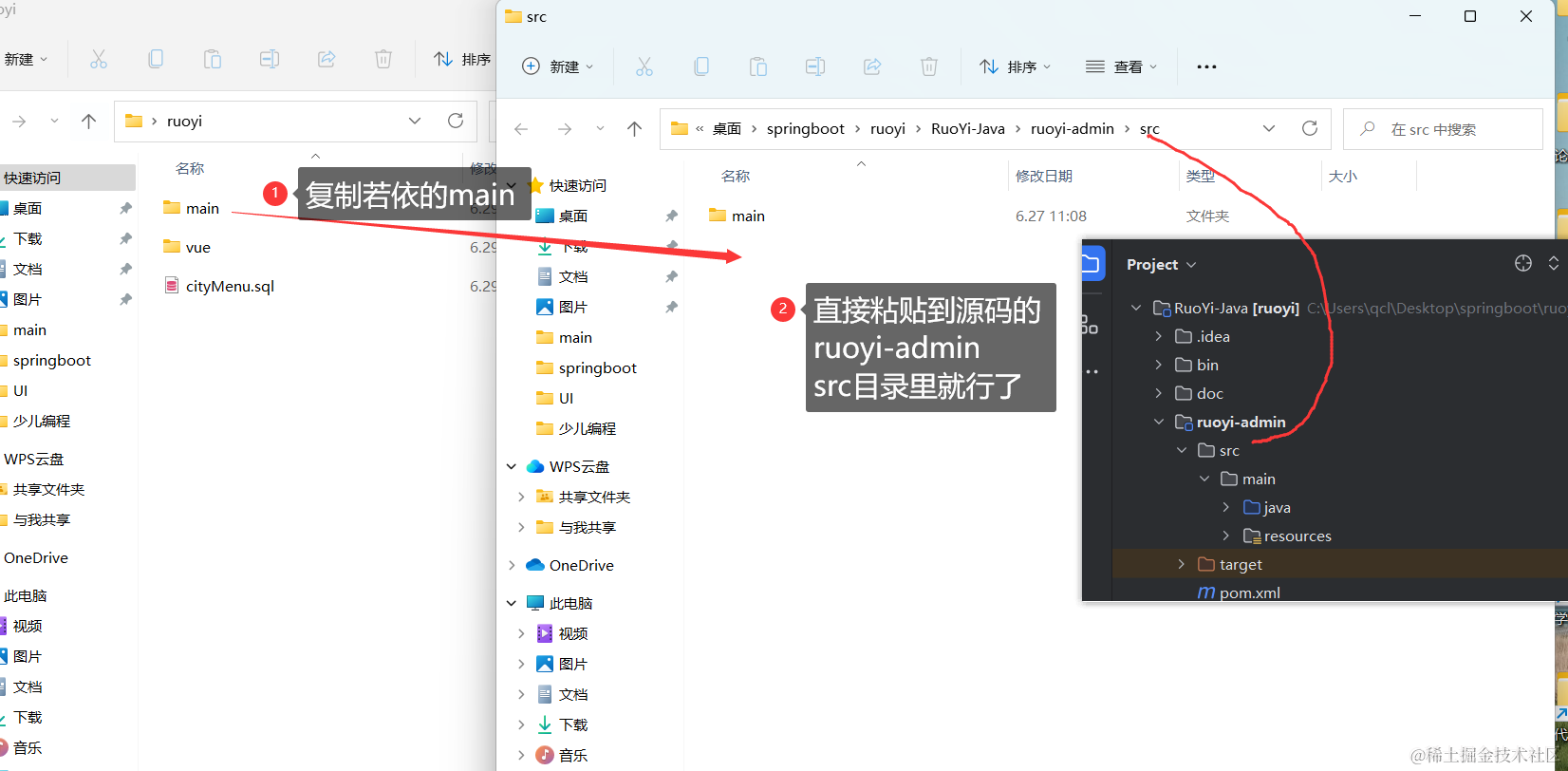This screenshot has height=771, width=1568.
Task: Expand the OneDrive node in navigation pane
Action: (x=512, y=565)
